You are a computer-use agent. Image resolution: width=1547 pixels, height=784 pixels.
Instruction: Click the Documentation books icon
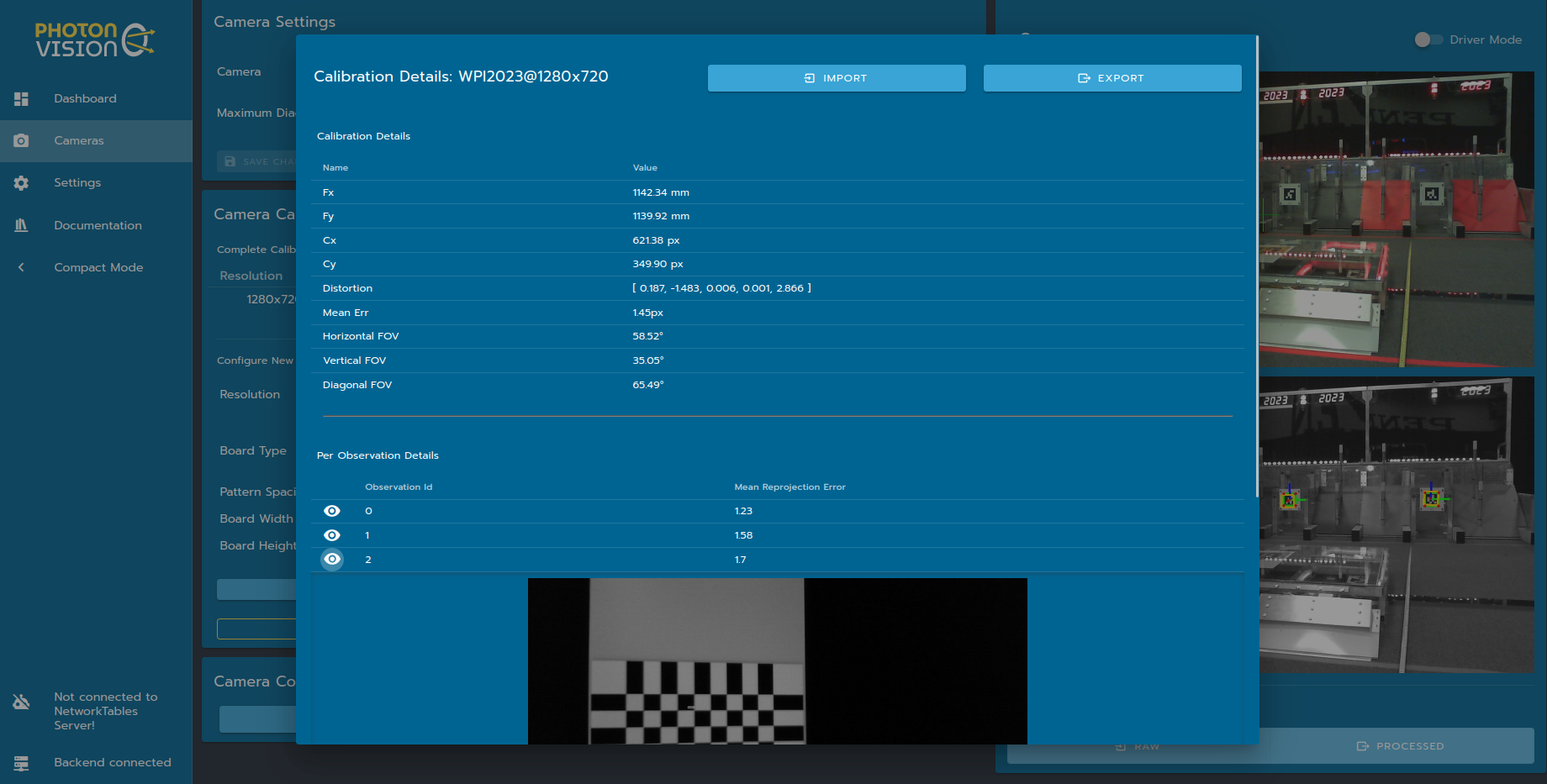(x=22, y=225)
